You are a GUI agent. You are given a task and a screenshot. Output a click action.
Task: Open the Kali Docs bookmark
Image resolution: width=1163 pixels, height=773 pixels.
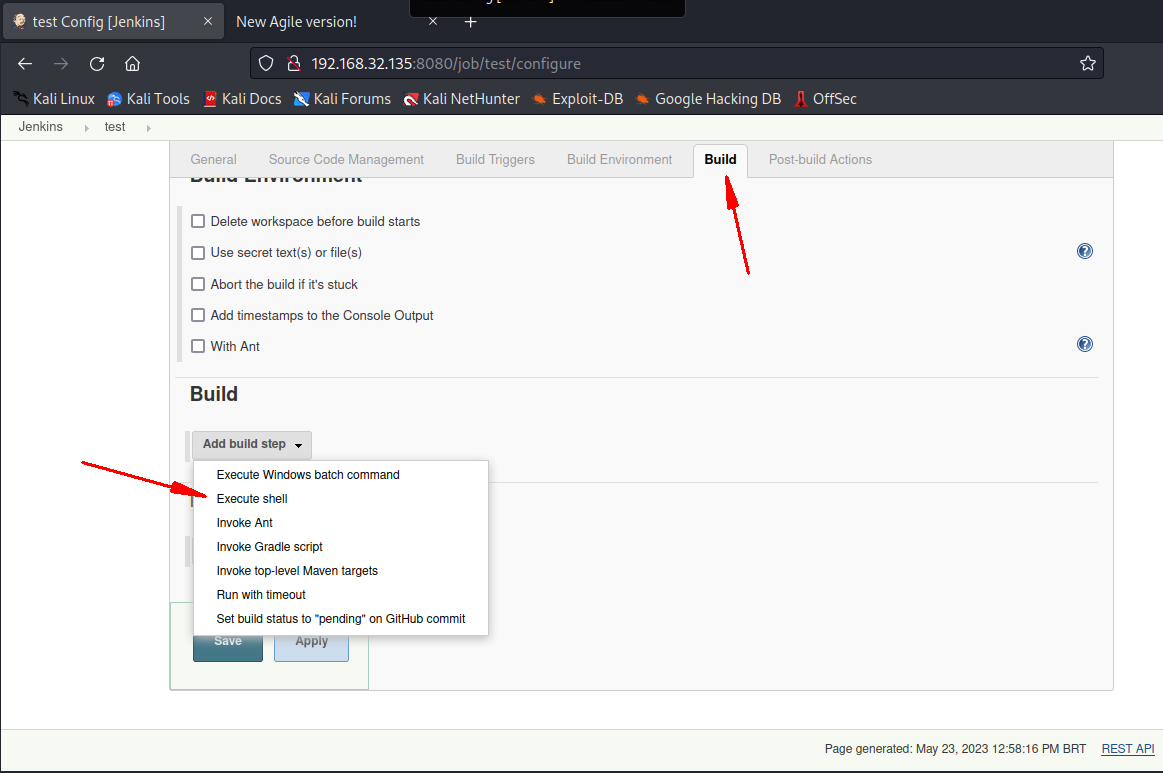(243, 99)
